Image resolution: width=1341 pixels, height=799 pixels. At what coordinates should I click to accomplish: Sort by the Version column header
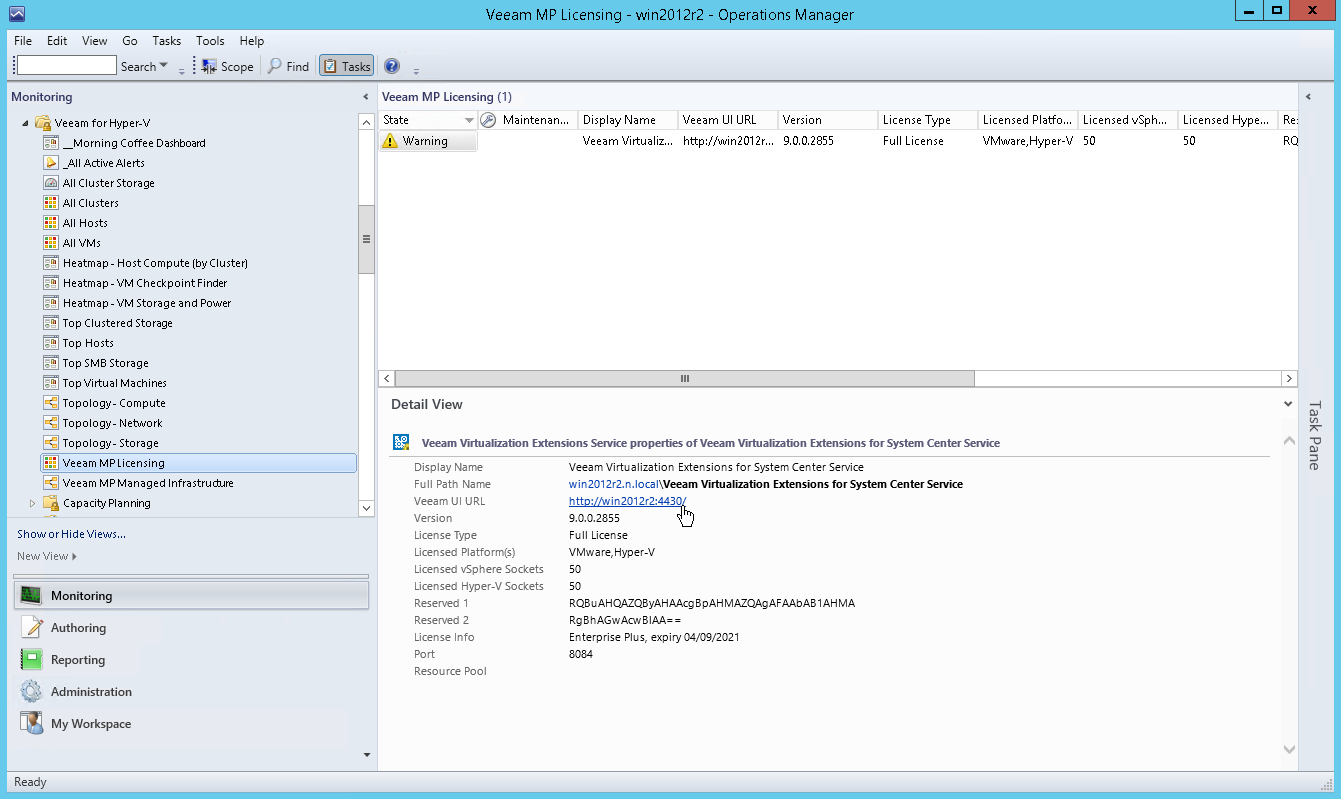coord(828,120)
